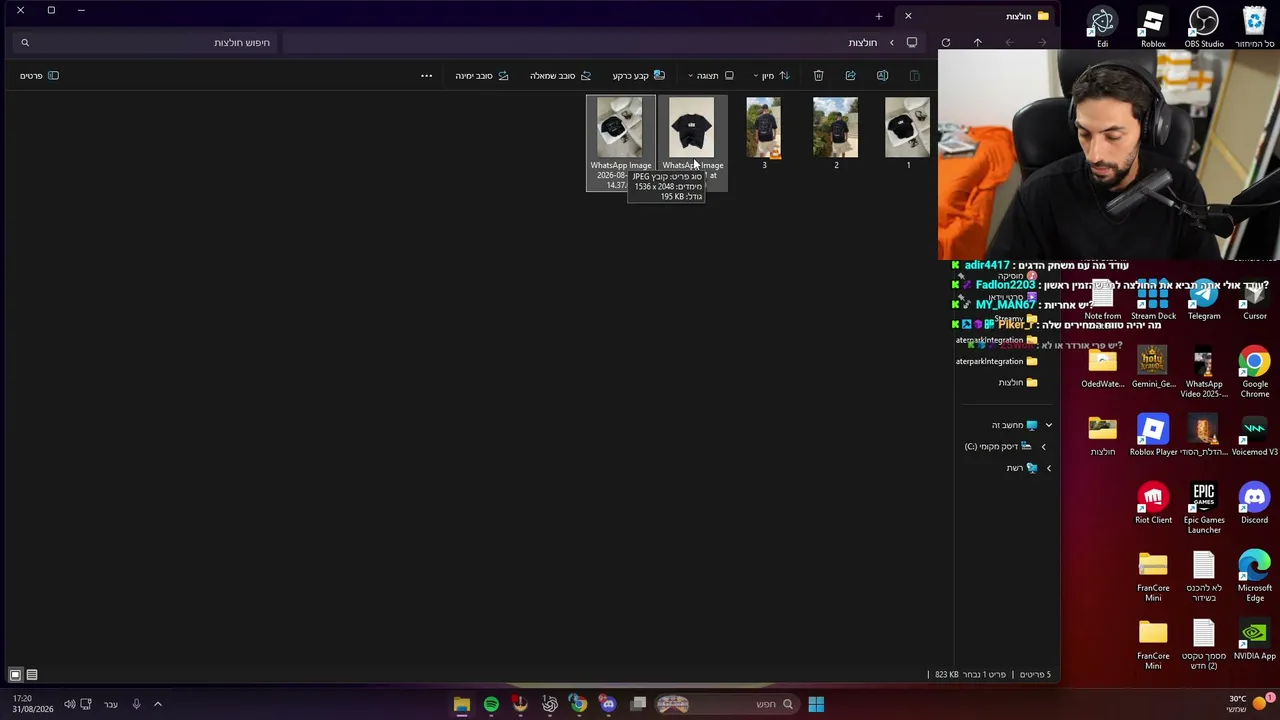1280x720 pixels.
Task: Open Telegram desktop shortcut
Action: (x=1203, y=300)
